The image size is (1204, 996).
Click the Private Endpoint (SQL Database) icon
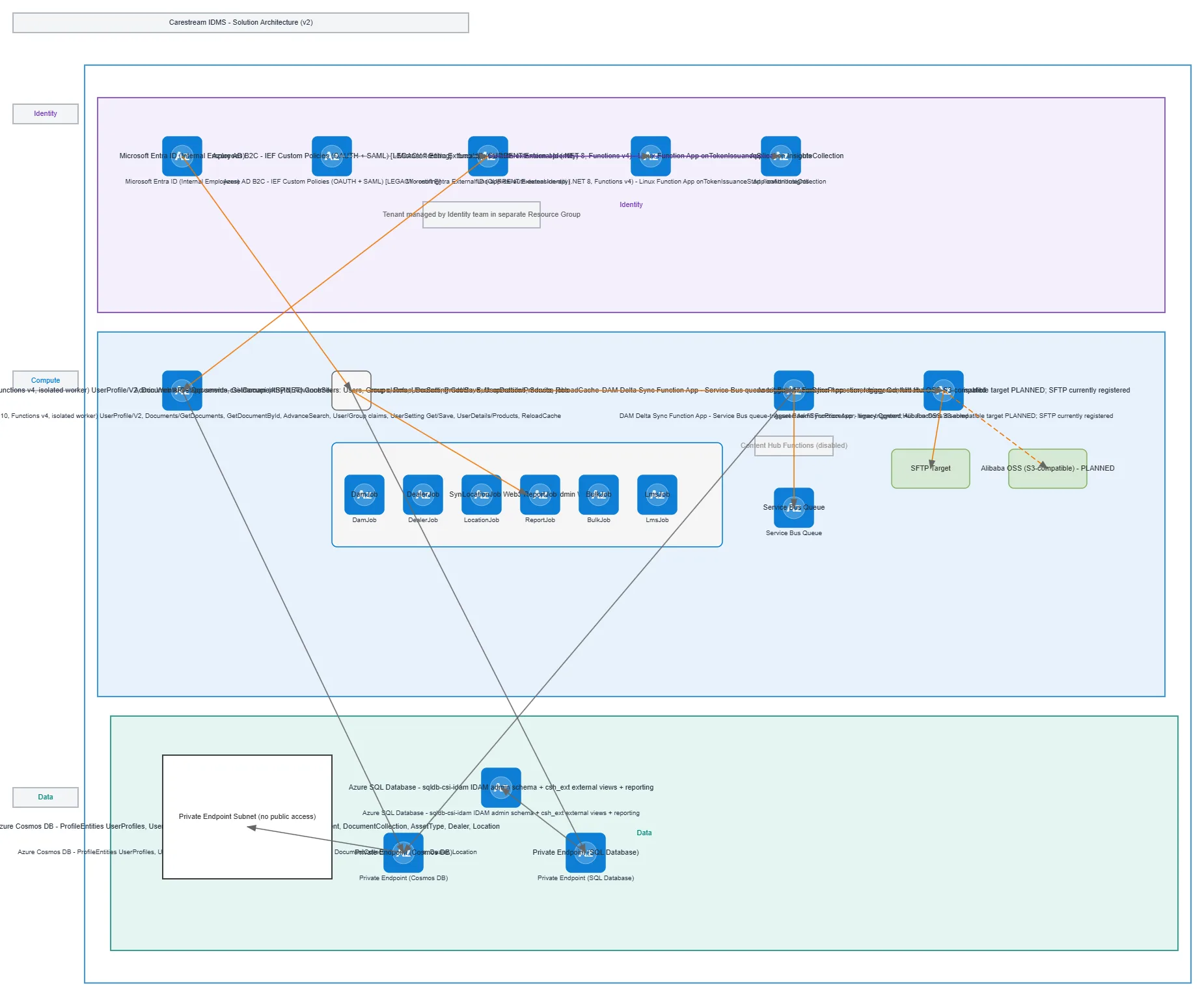pyautogui.click(x=586, y=853)
